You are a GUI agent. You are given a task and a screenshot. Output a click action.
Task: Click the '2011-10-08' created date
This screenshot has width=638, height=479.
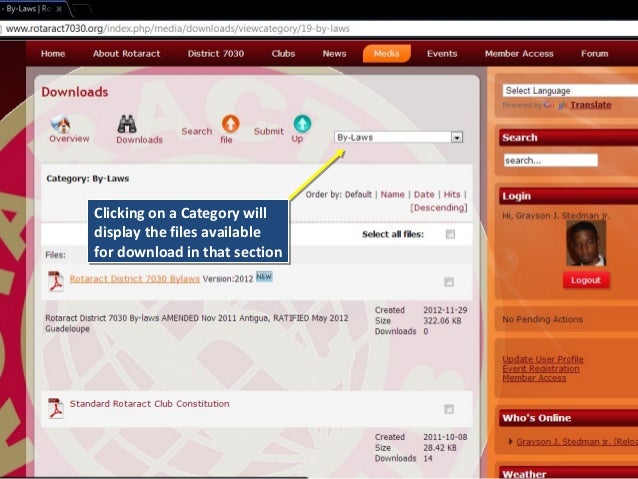[445, 437]
